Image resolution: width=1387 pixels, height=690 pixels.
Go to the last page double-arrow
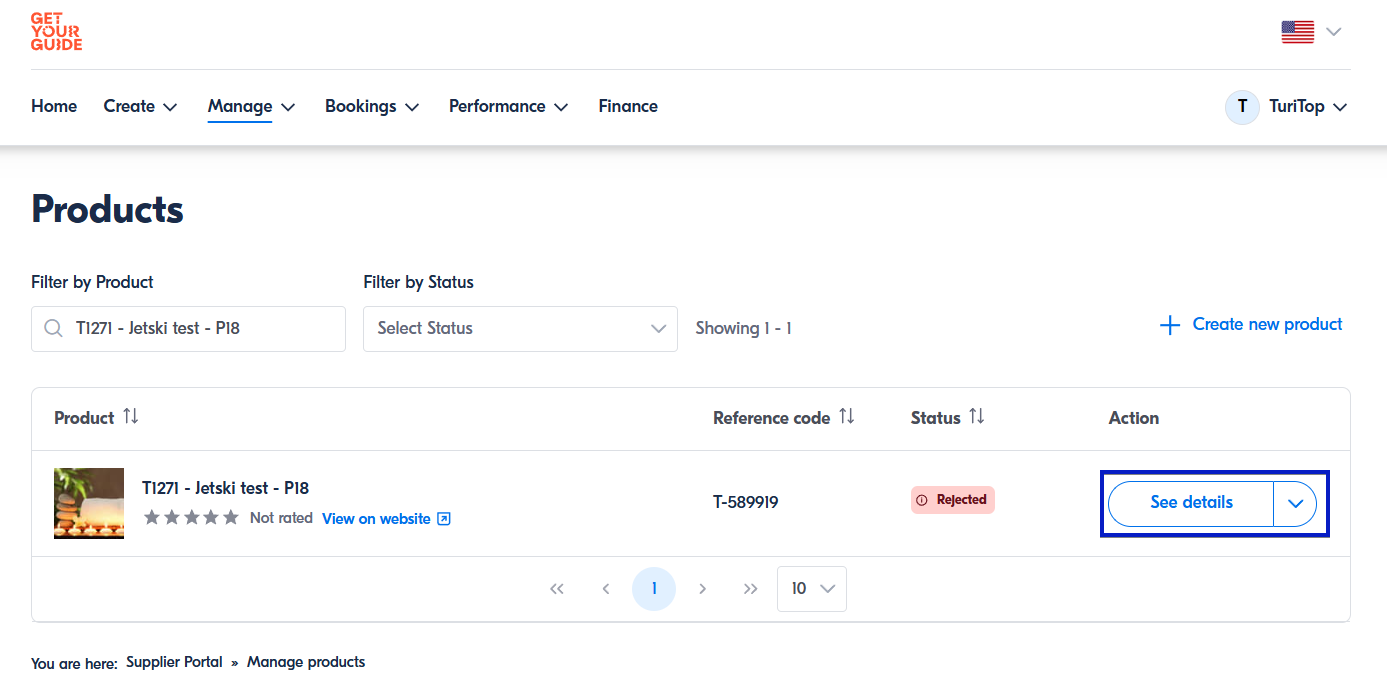(750, 589)
